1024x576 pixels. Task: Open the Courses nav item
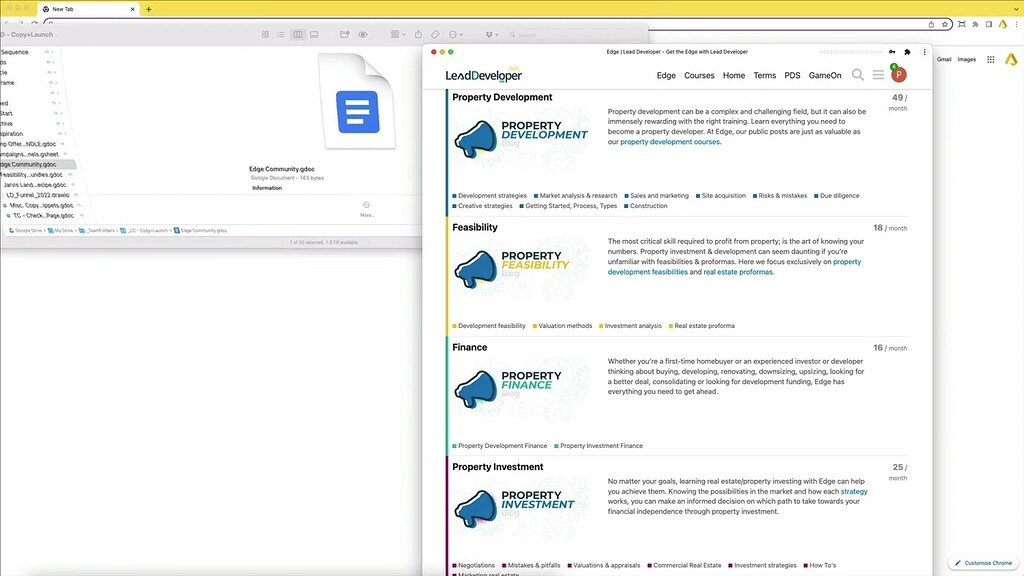click(699, 76)
